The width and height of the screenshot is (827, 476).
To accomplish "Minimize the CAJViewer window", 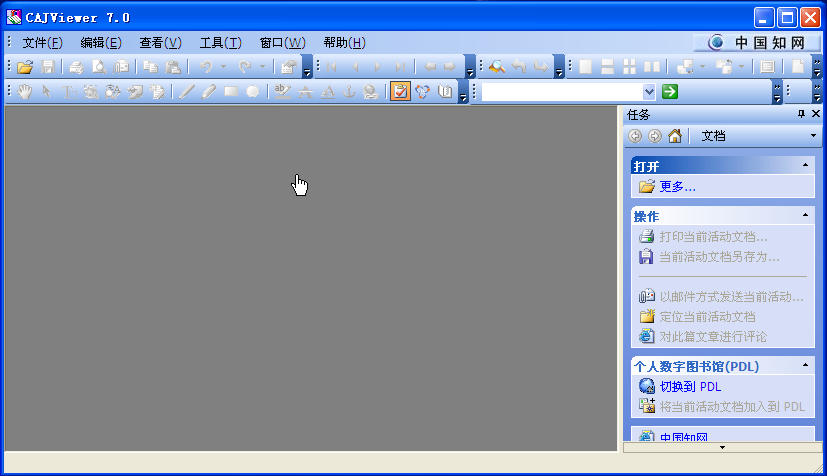I will click(764, 18).
